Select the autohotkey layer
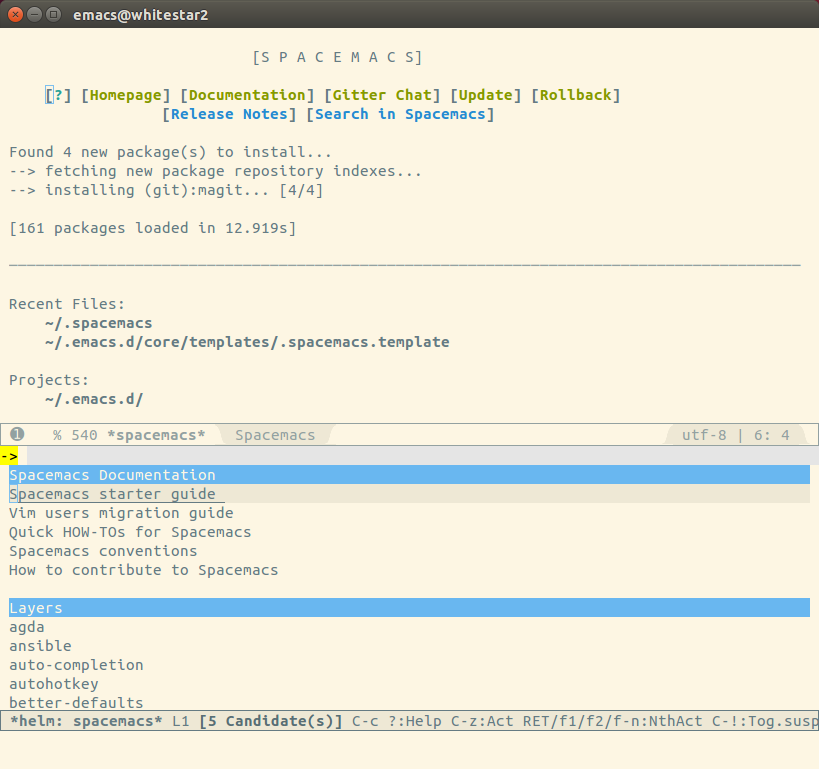Image resolution: width=819 pixels, height=769 pixels. (54, 684)
